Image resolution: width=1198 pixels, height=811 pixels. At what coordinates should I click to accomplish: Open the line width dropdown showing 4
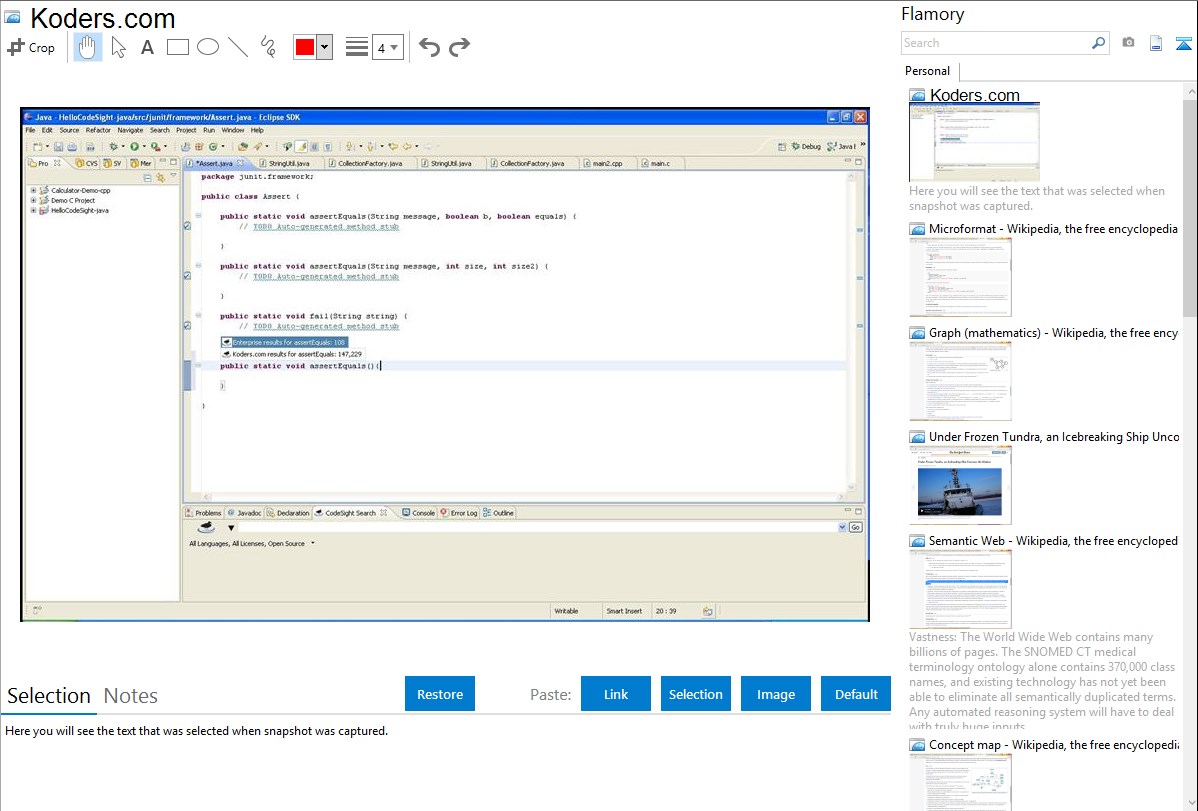387,47
